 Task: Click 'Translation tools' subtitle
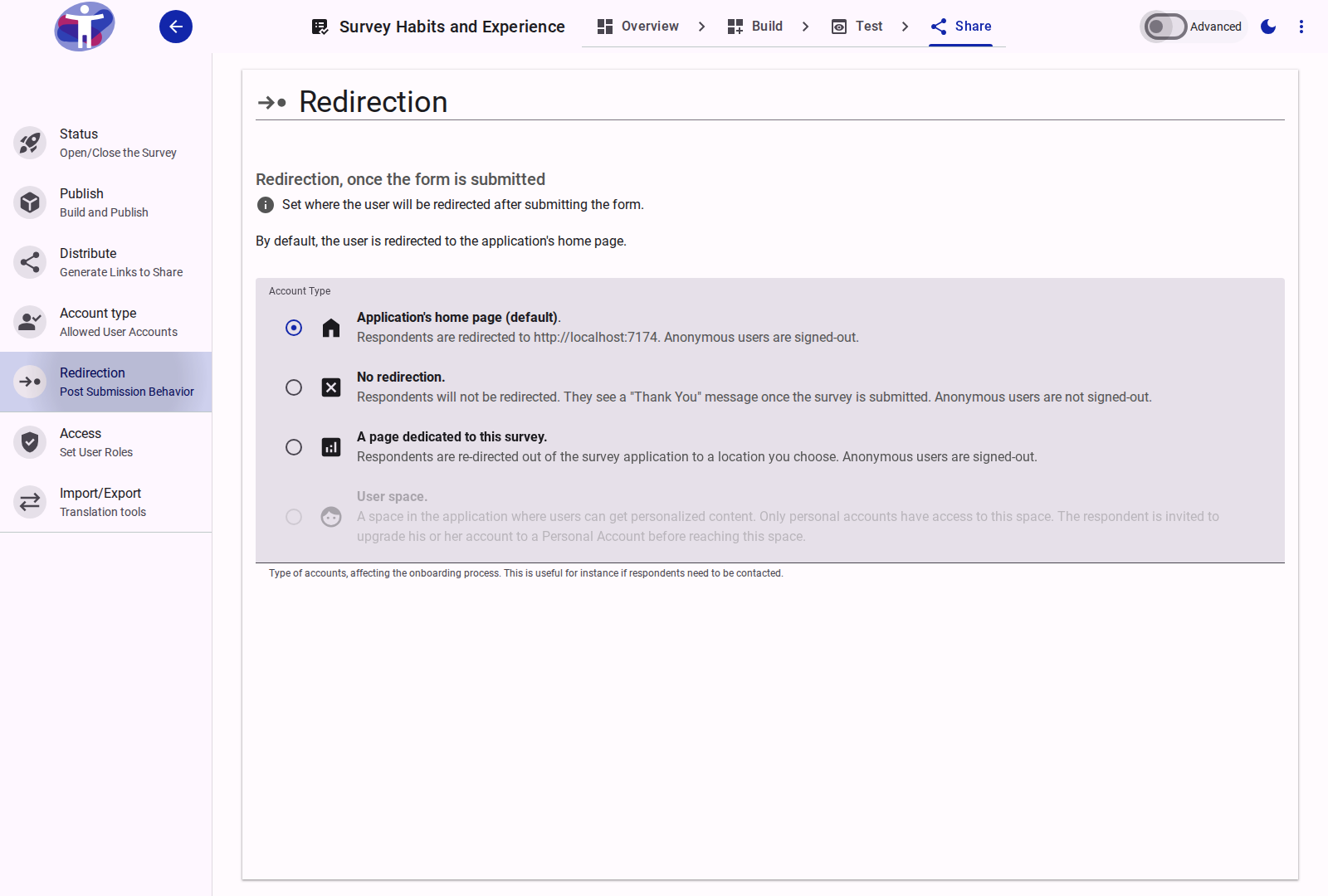[x=103, y=512]
